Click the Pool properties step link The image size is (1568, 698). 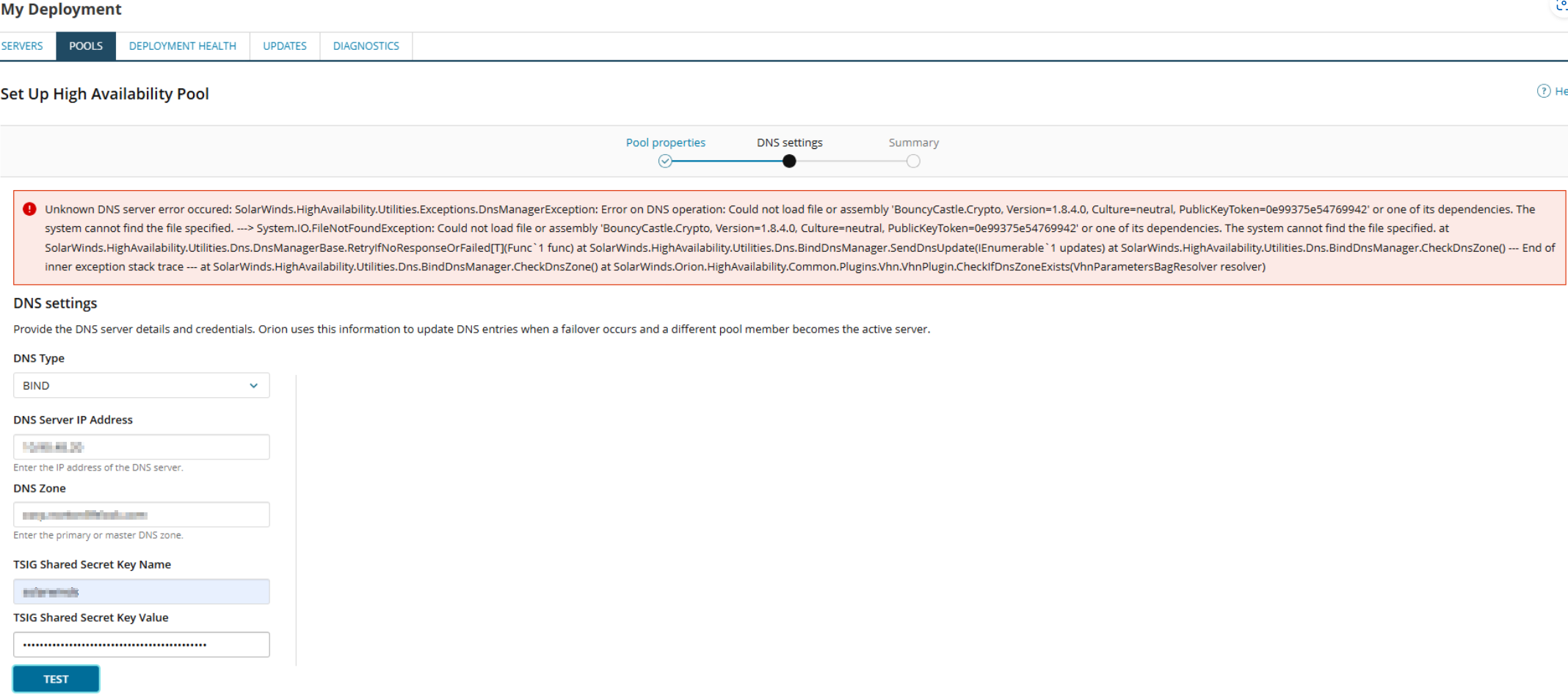[665, 142]
